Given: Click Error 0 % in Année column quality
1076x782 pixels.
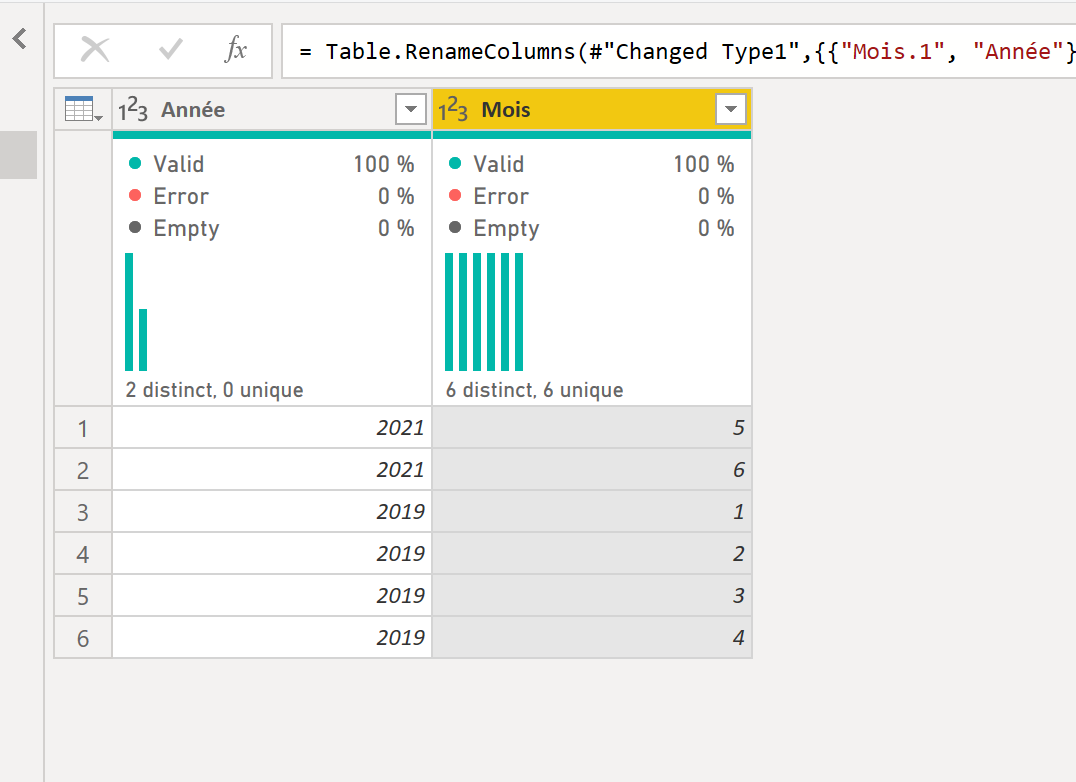Looking at the screenshot, I should click(271, 196).
